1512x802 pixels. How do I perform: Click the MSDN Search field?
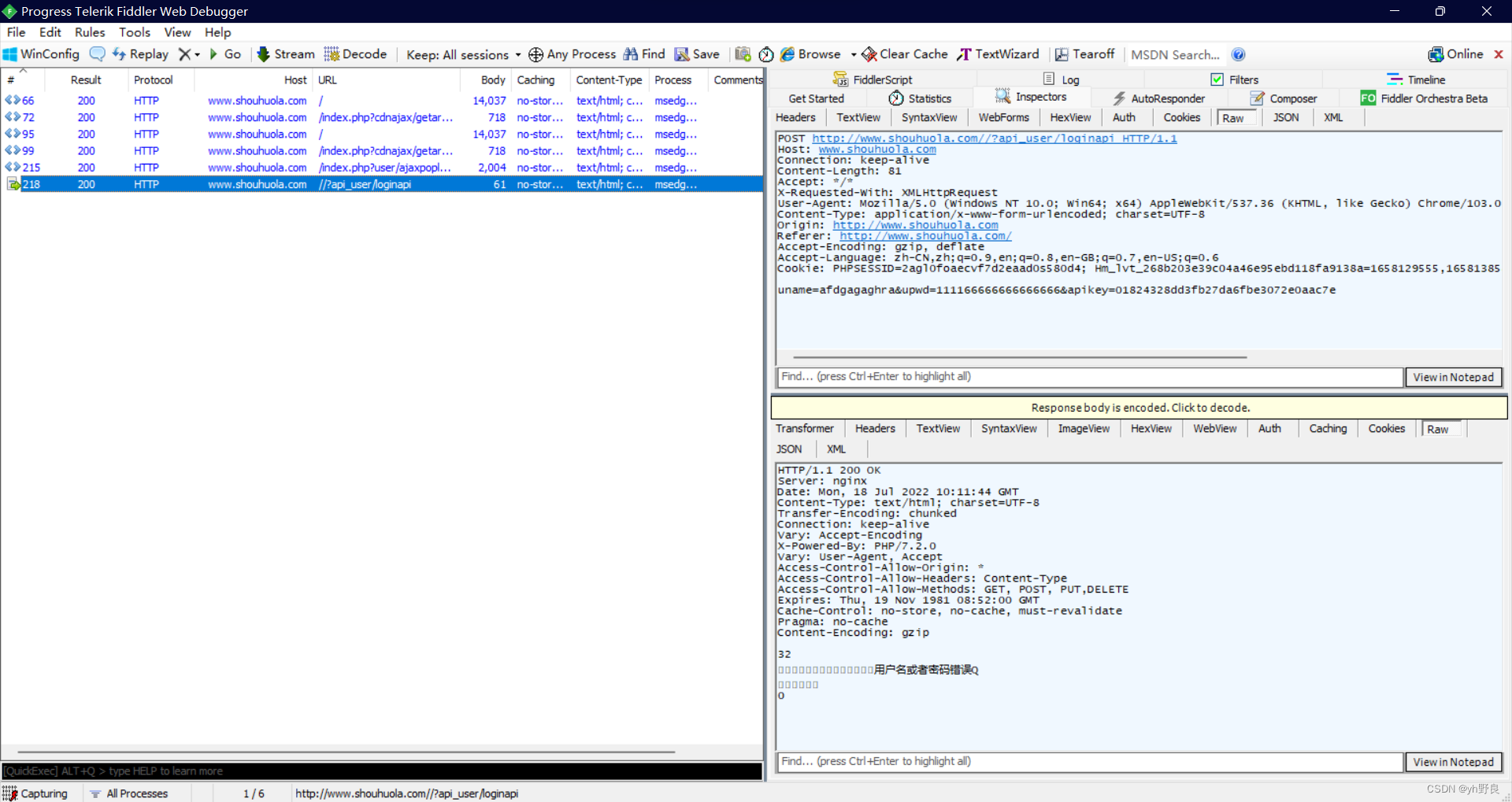point(1175,54)
